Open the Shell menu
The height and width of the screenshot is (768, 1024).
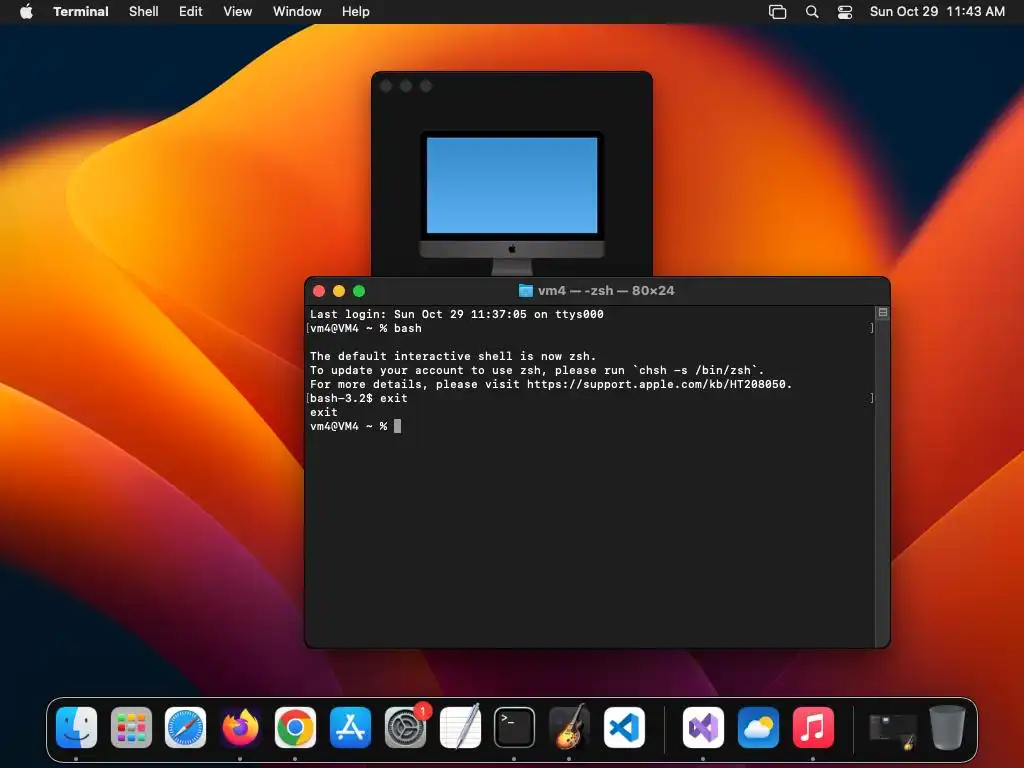[x=144, y=12]
